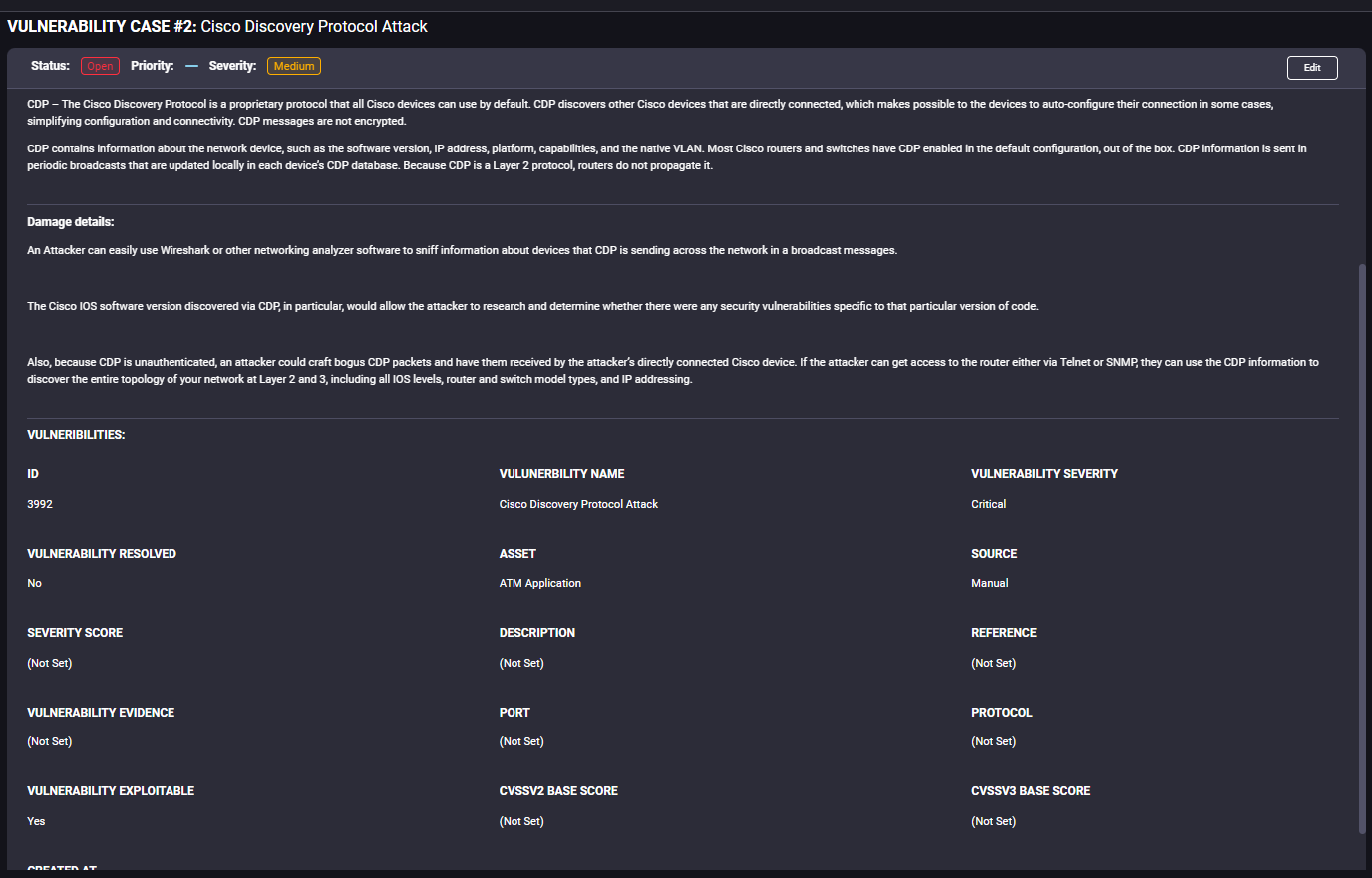This screenshot has width=1372, height=878.
Task: Click the (Not Set) value under Reference
Action: [994, 663]
